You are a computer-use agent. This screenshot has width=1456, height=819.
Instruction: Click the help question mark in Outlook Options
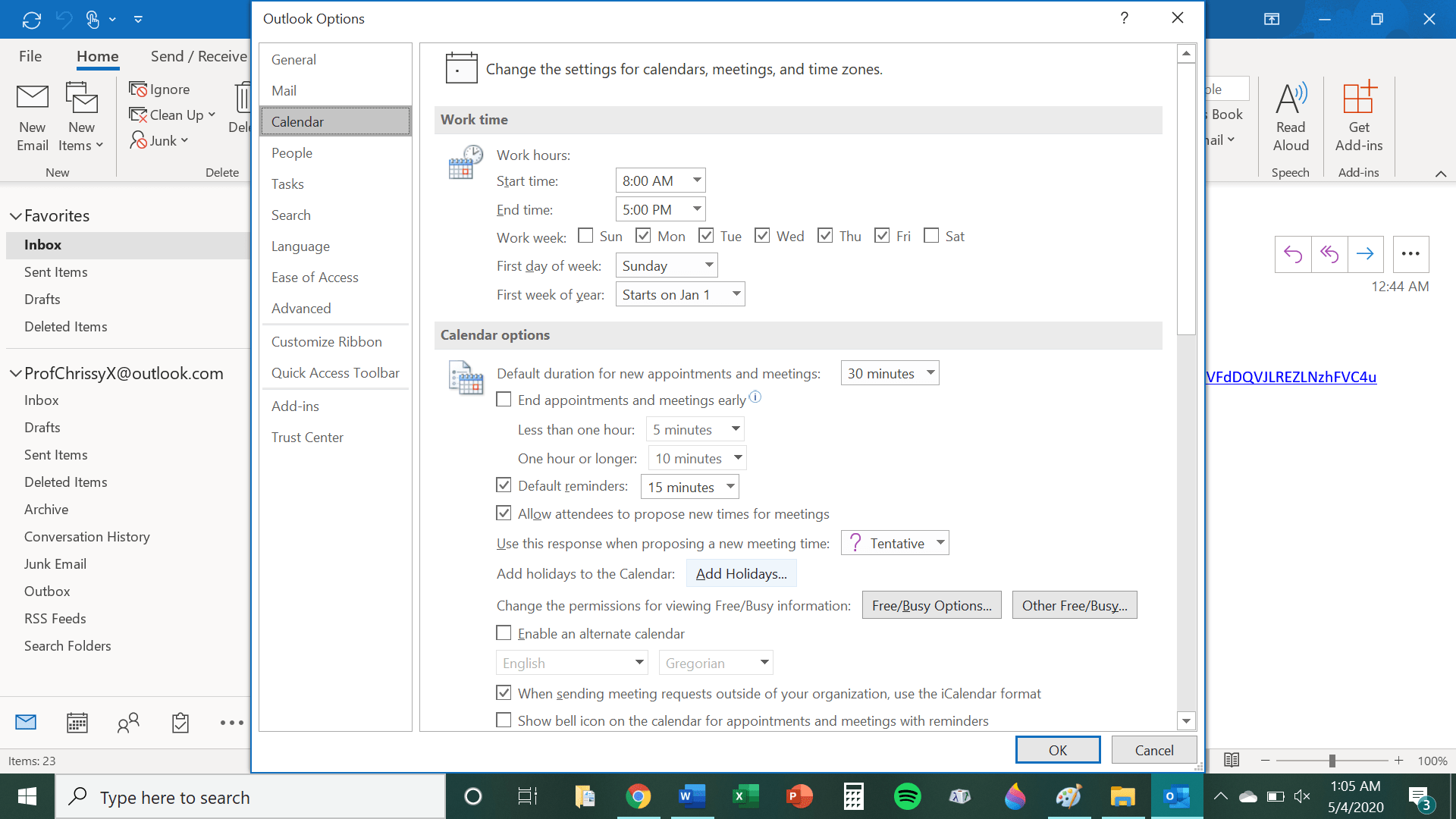point(1124,18)
